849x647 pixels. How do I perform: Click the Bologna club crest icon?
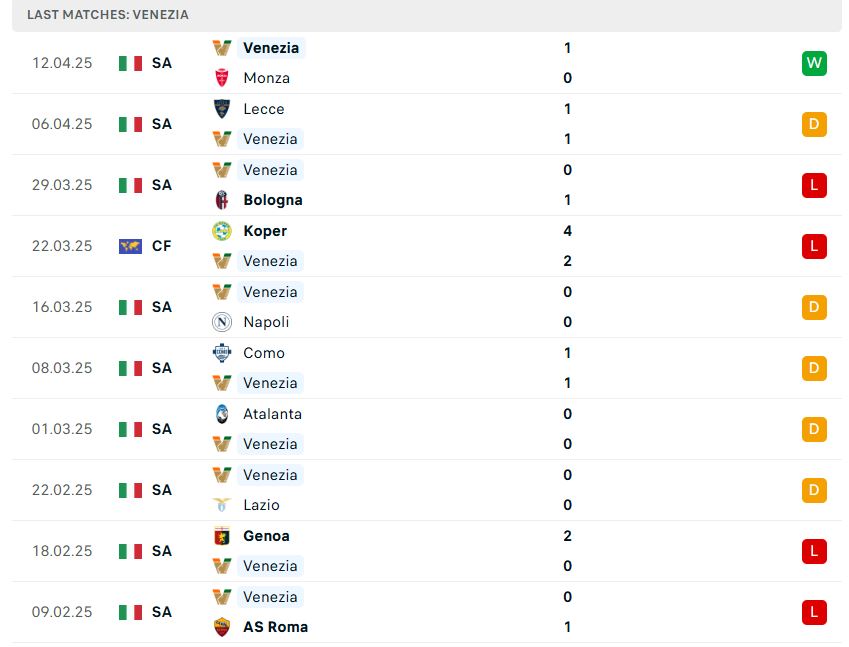222,200
